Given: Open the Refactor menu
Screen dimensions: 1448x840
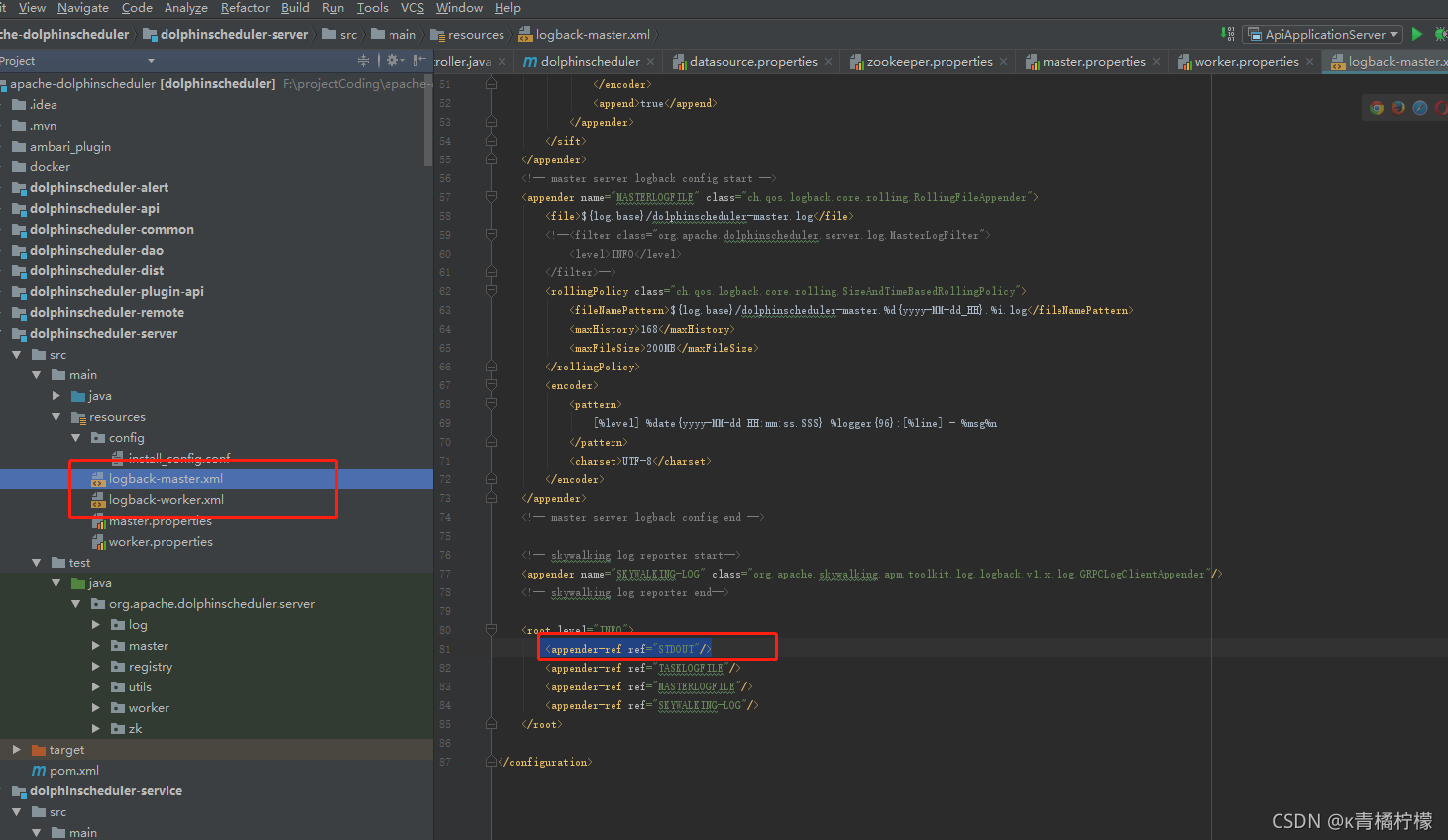Looking at the screenshot, I should click(x=245, y=8).
